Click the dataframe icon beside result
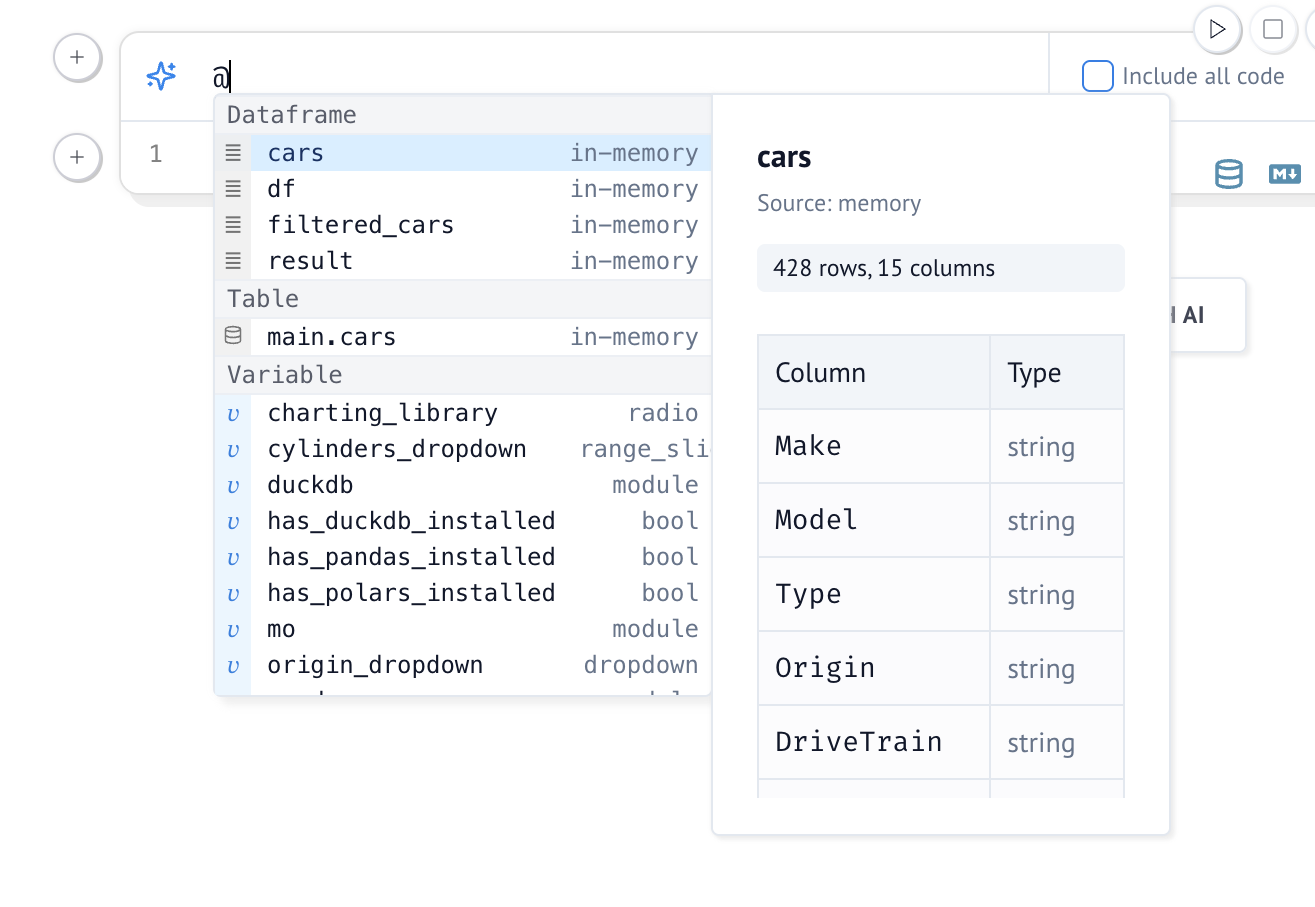 (x=233, y=261)
